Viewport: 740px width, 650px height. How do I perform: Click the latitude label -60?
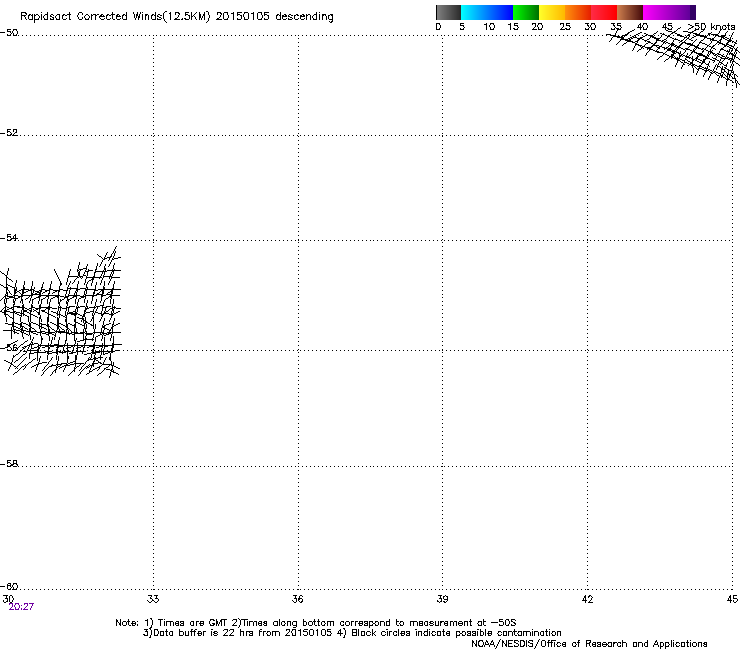point(9,586)
